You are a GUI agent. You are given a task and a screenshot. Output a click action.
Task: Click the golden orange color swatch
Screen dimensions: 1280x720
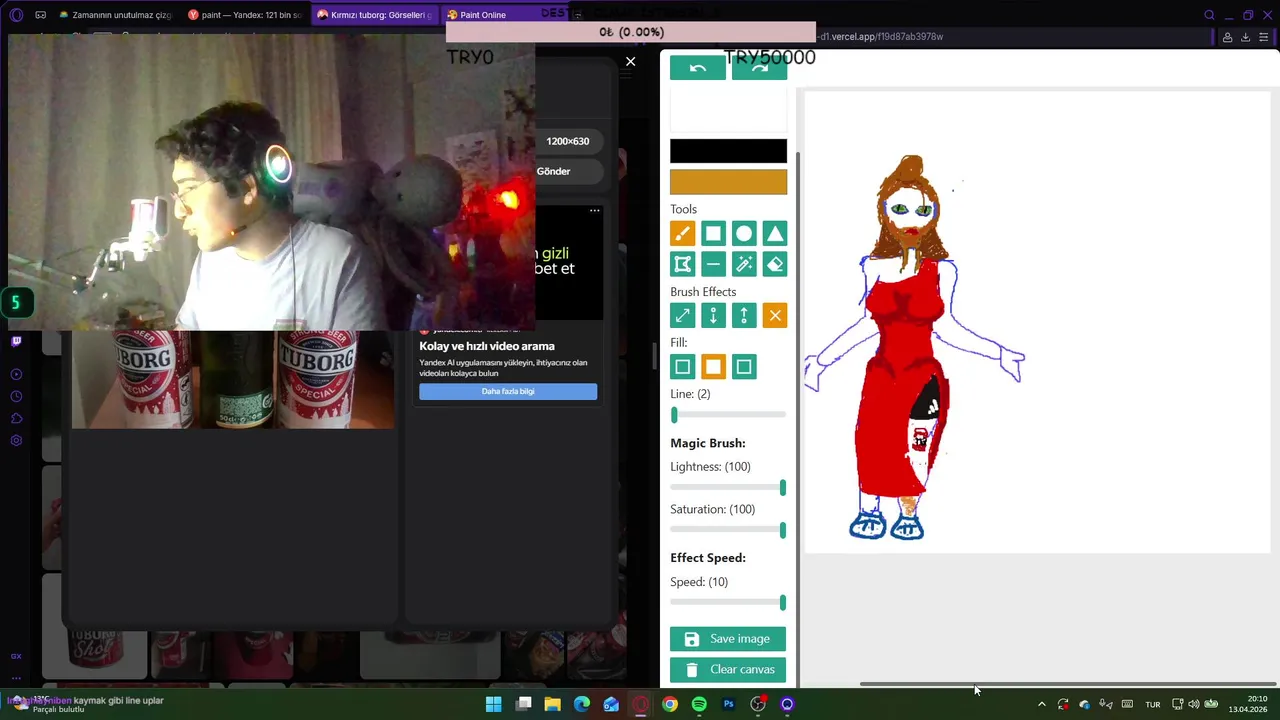pyautogui.click(x=728, y=181)
